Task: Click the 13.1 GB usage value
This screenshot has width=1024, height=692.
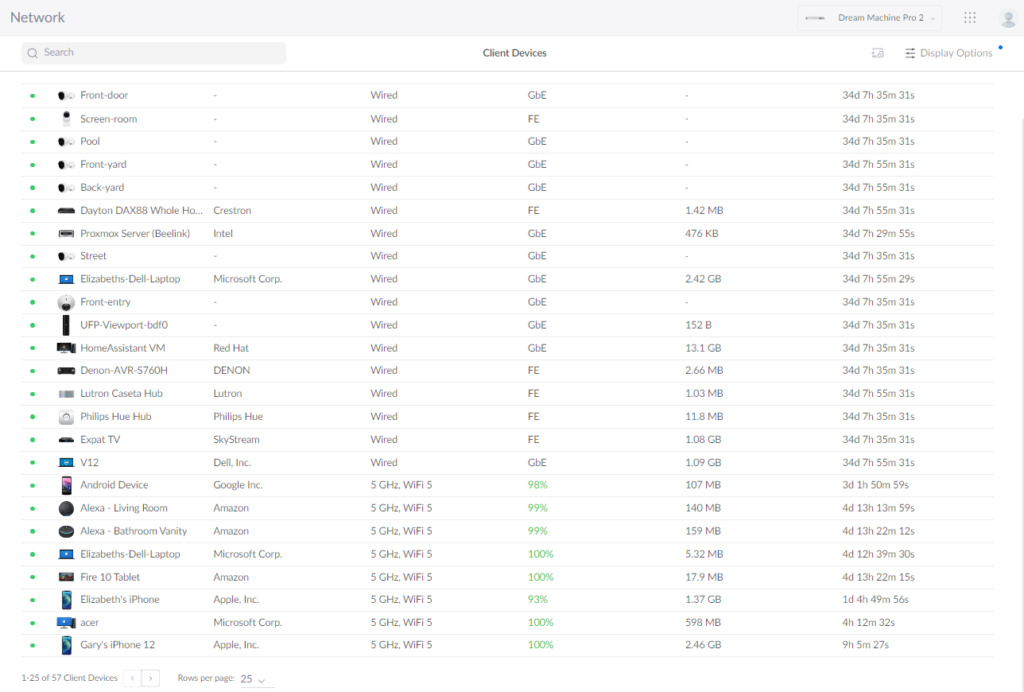Action: (x=703, y=348)
